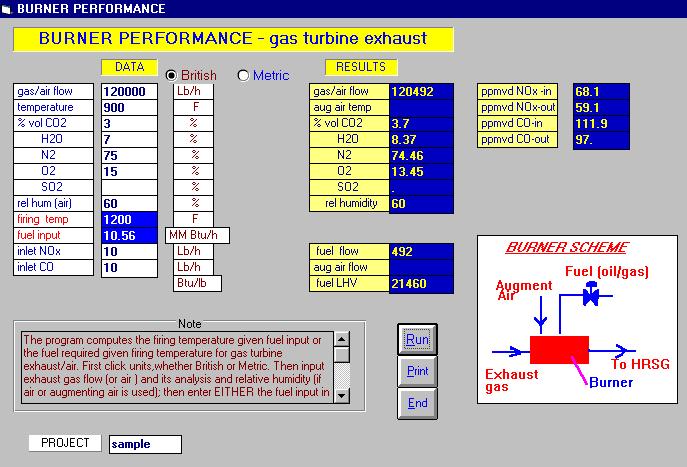Select the British units radio button
The height and width of the screenshot is (467, 687).
coord(171,76)
